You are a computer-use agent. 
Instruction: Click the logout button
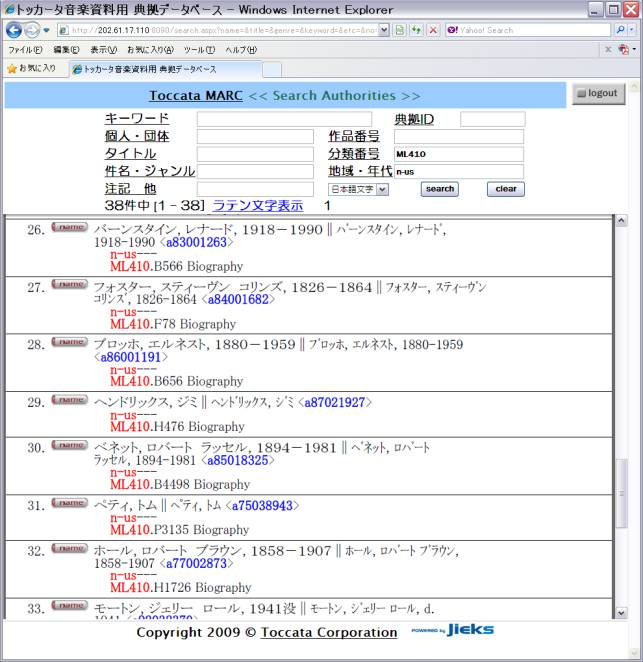(x=598, y=93)
